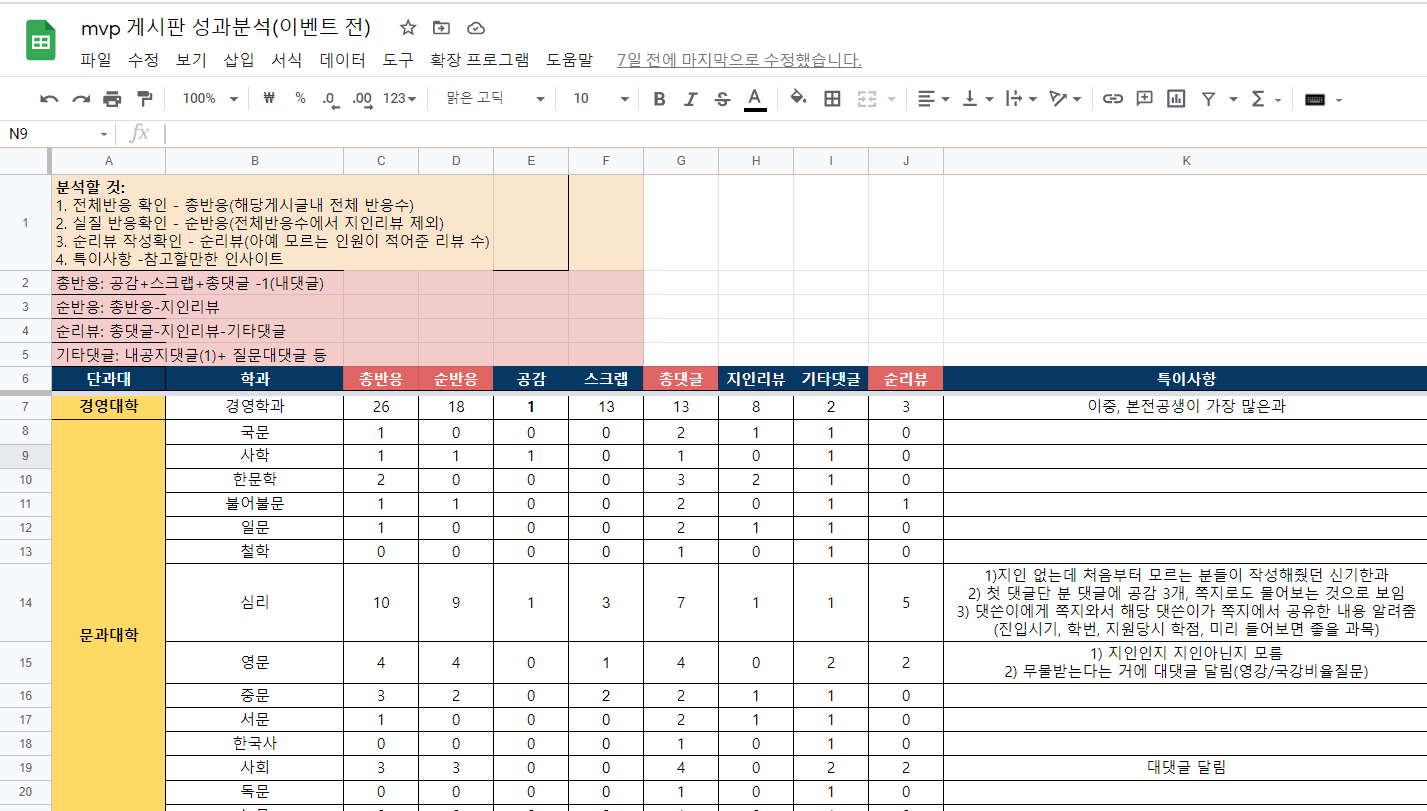Open the 파일 menu

pyautogui.click(x=96, y=60)
